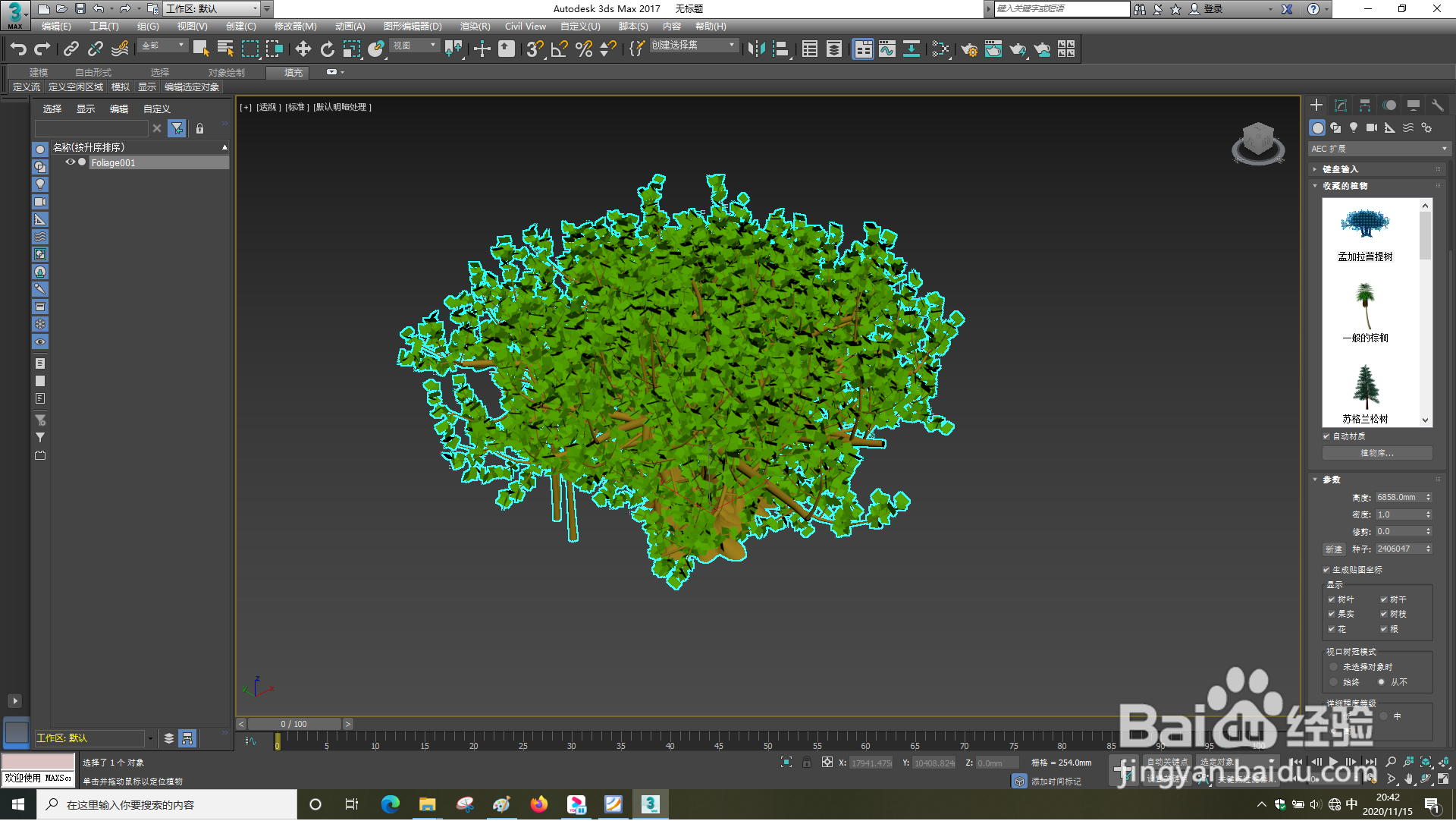Uncheck the 生成贴图坐标 checkbox

click(1326, 570)
